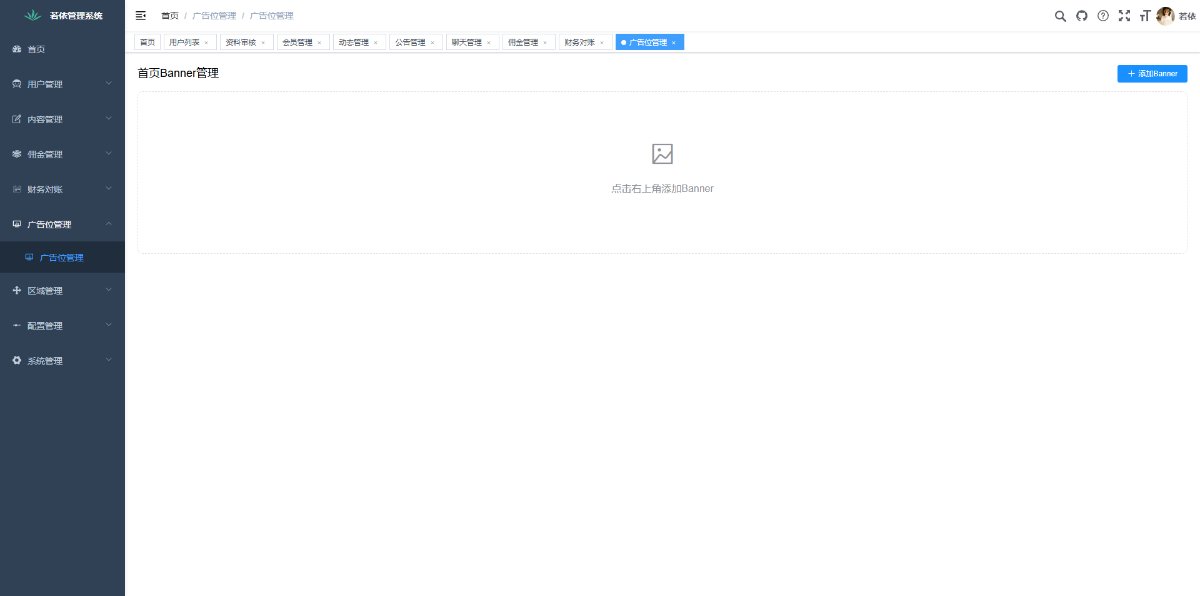Close the 财务对账 tab
This screenshot has height=596, width=1200.
pos(602,43)
